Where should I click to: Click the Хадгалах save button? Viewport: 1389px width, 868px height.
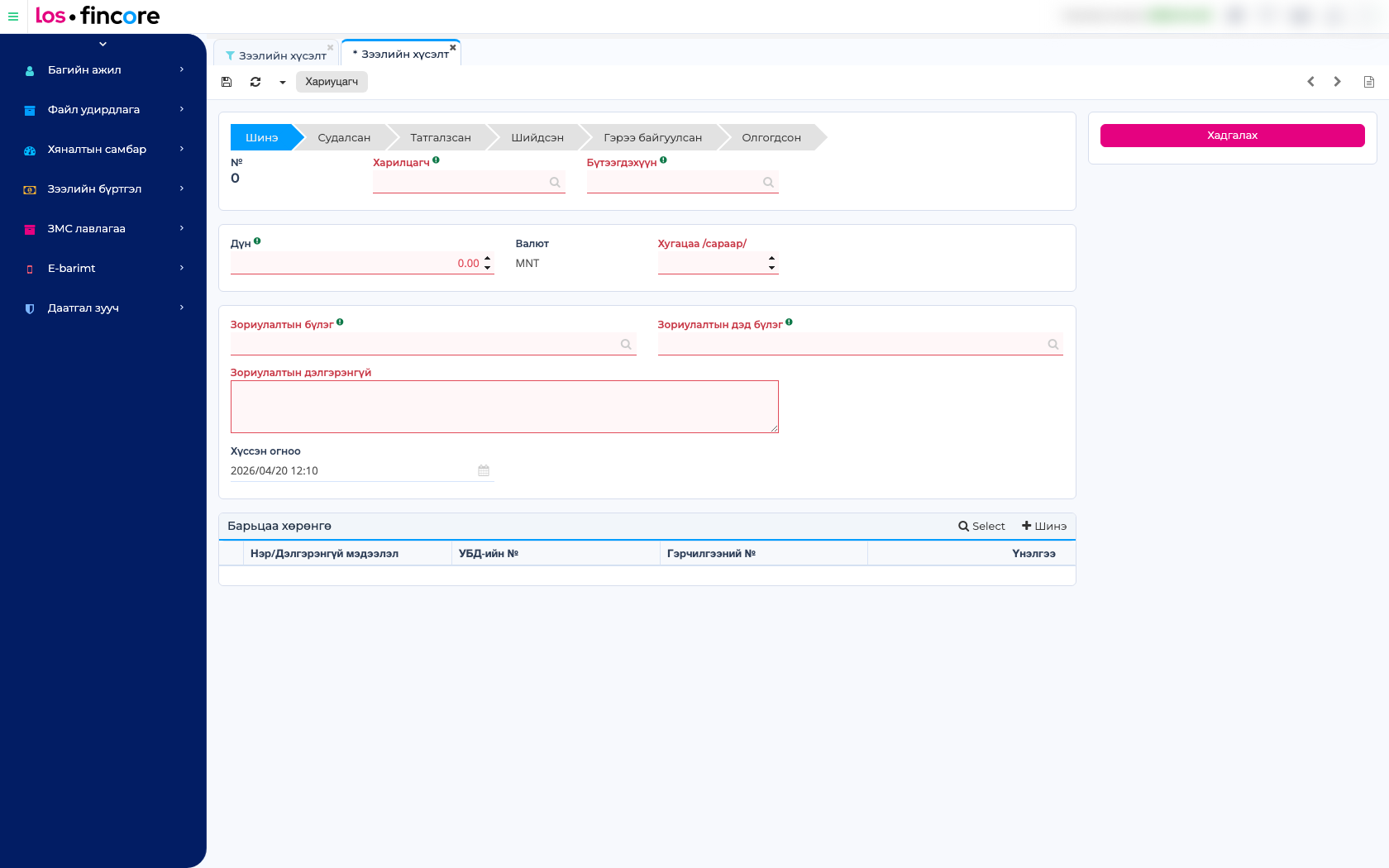1232,136
